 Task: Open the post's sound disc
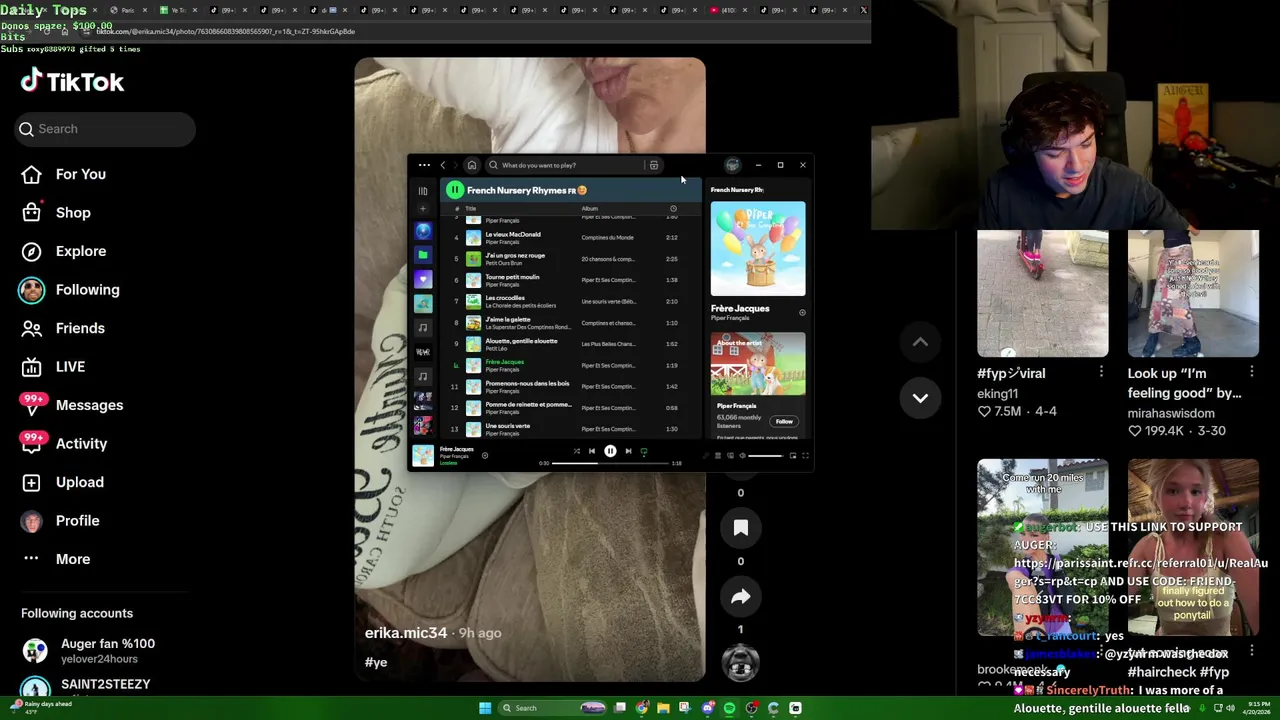741,662
